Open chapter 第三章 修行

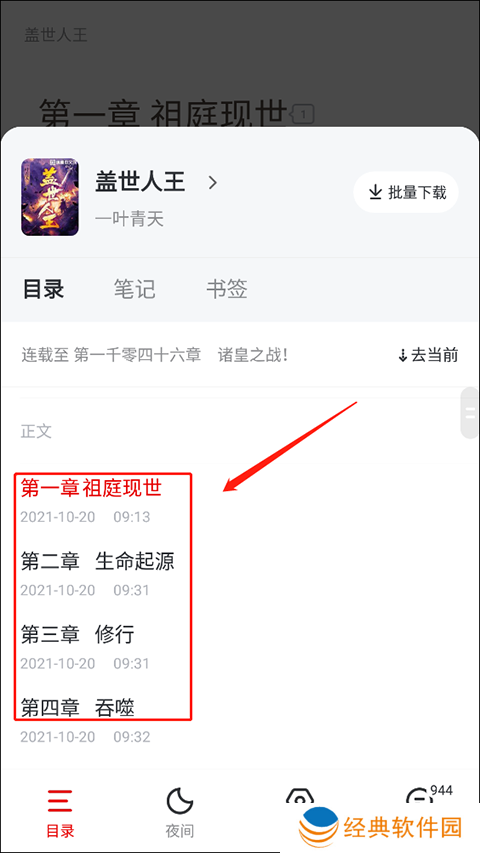point(77,634)
